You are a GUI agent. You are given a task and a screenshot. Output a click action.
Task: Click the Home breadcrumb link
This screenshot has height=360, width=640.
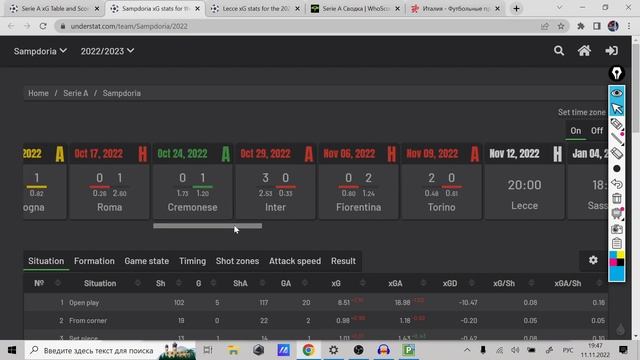pyautogui.click(x=38, y=93)
